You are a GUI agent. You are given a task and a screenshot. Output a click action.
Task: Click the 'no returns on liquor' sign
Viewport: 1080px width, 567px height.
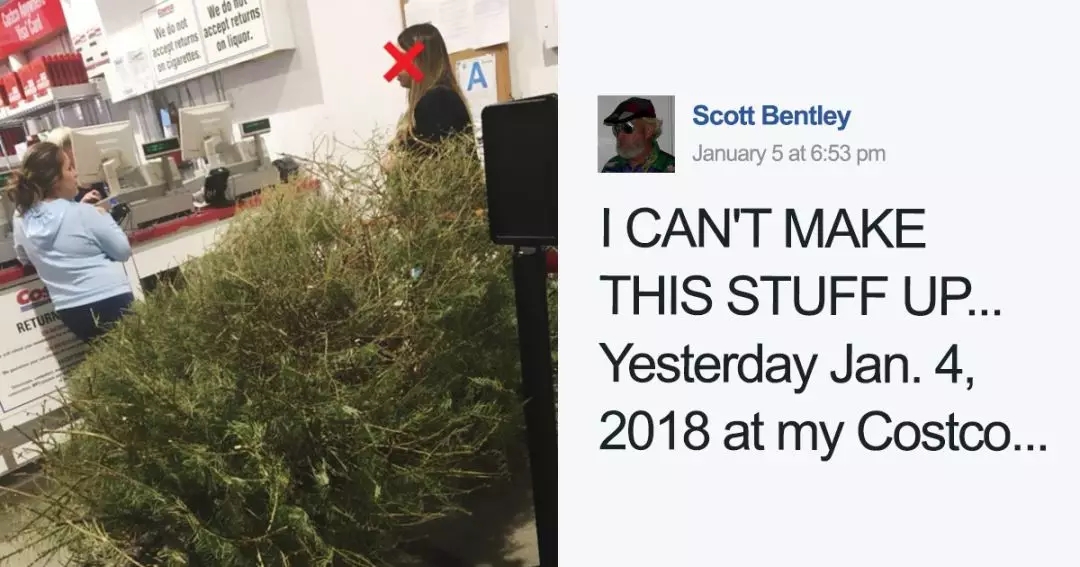[x=231, y=28]
